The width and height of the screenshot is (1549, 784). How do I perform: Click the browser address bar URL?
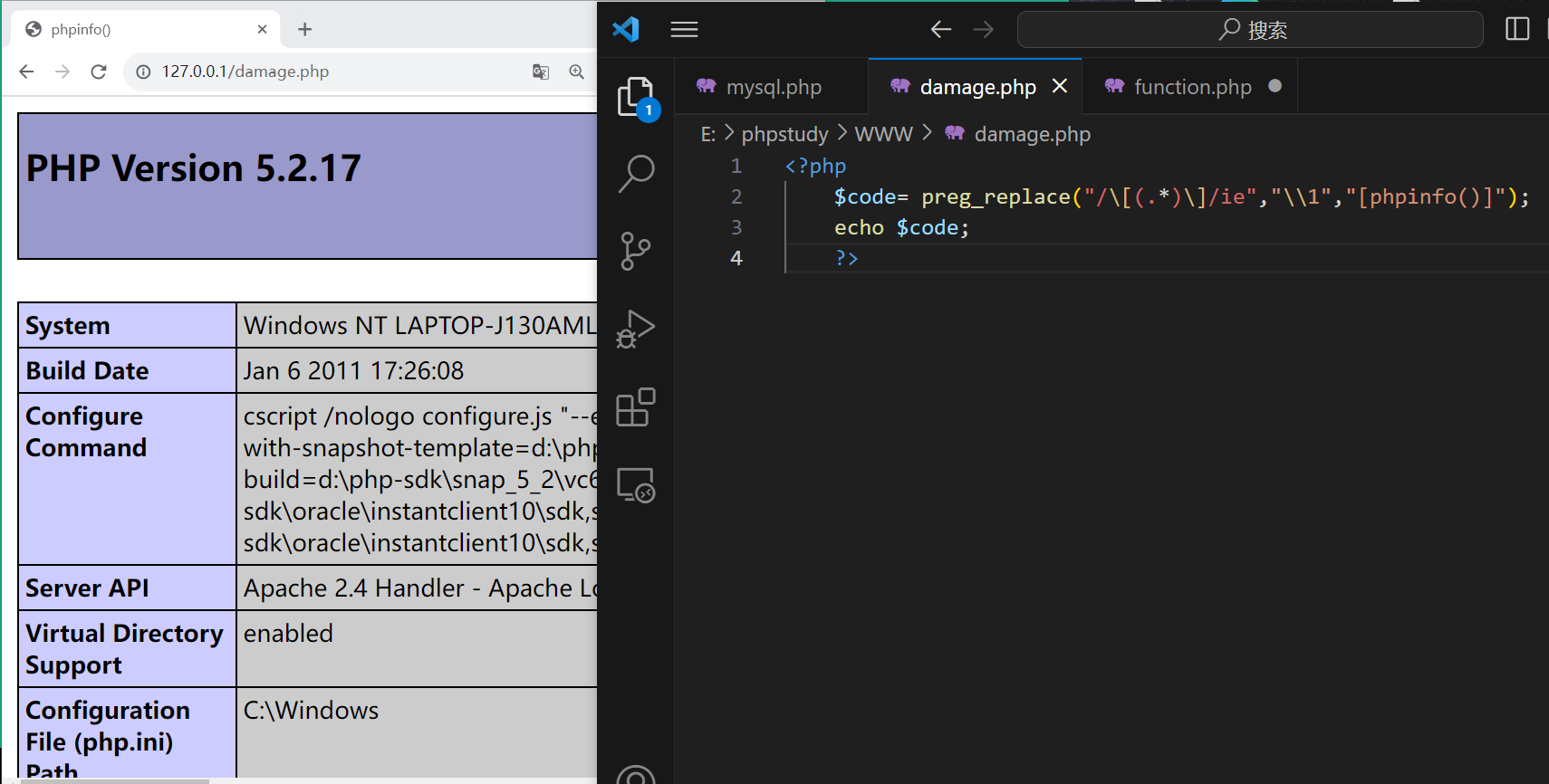point(245,72)
